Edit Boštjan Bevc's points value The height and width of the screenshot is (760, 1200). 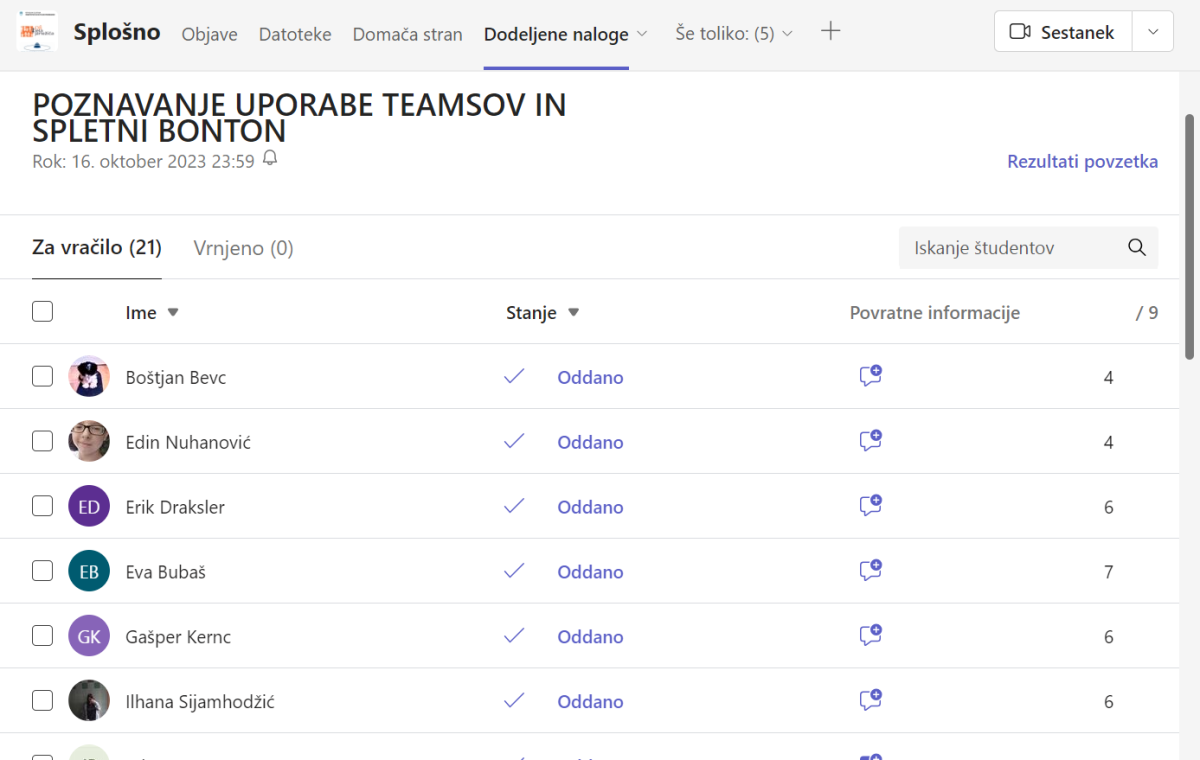coord(1108,378)
